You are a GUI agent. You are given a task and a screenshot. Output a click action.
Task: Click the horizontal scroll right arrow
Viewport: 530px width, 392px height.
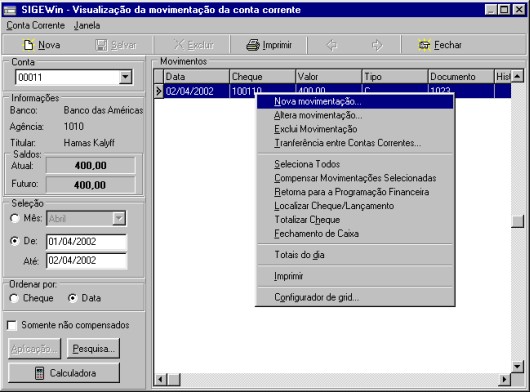[505, 379]
